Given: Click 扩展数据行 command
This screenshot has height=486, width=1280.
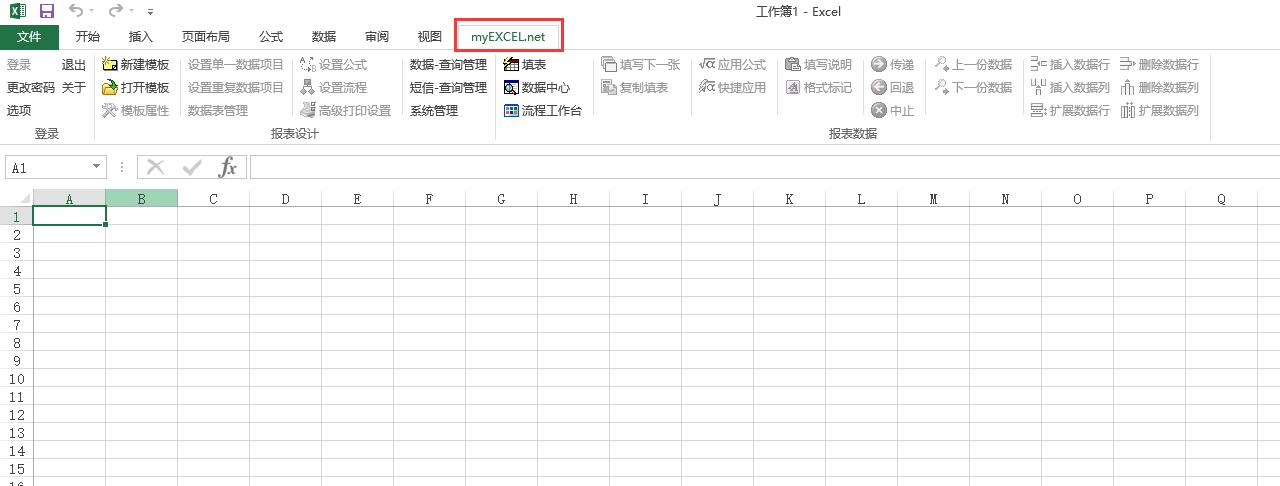Looking at the screenshot, I should click(1070, 111).
